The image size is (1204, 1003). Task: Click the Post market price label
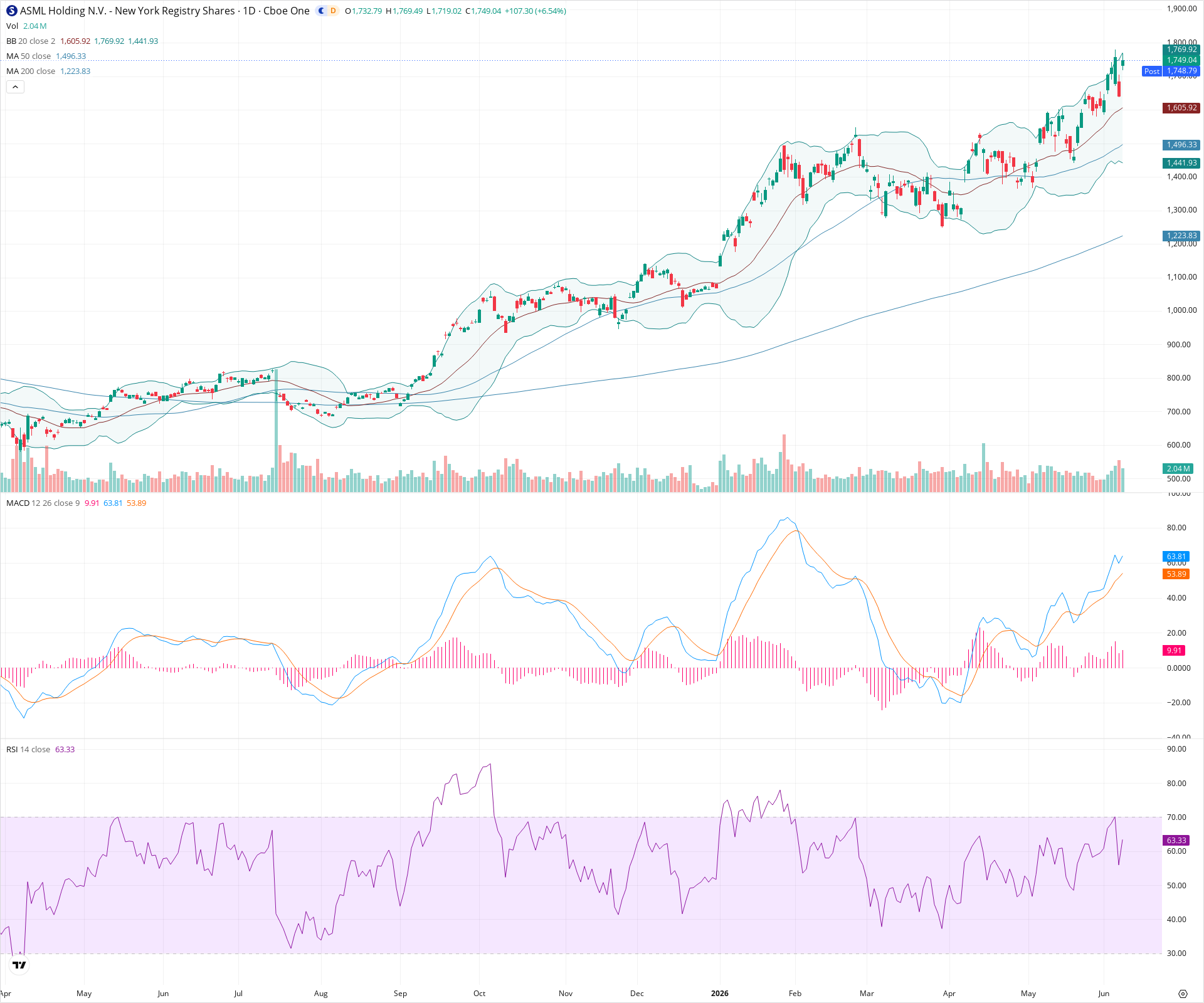pos(1152,71)
